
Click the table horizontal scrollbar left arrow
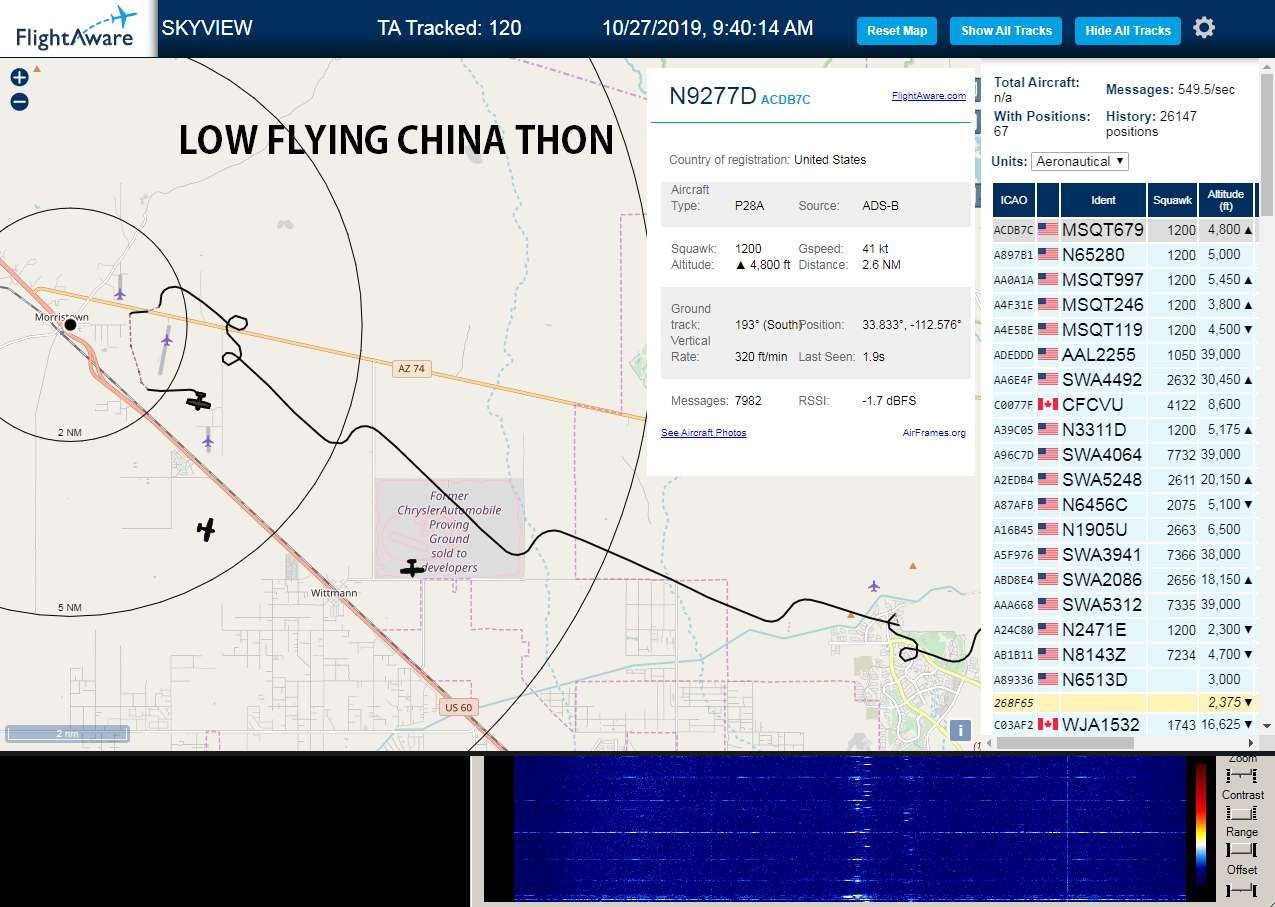pos(988,743)
